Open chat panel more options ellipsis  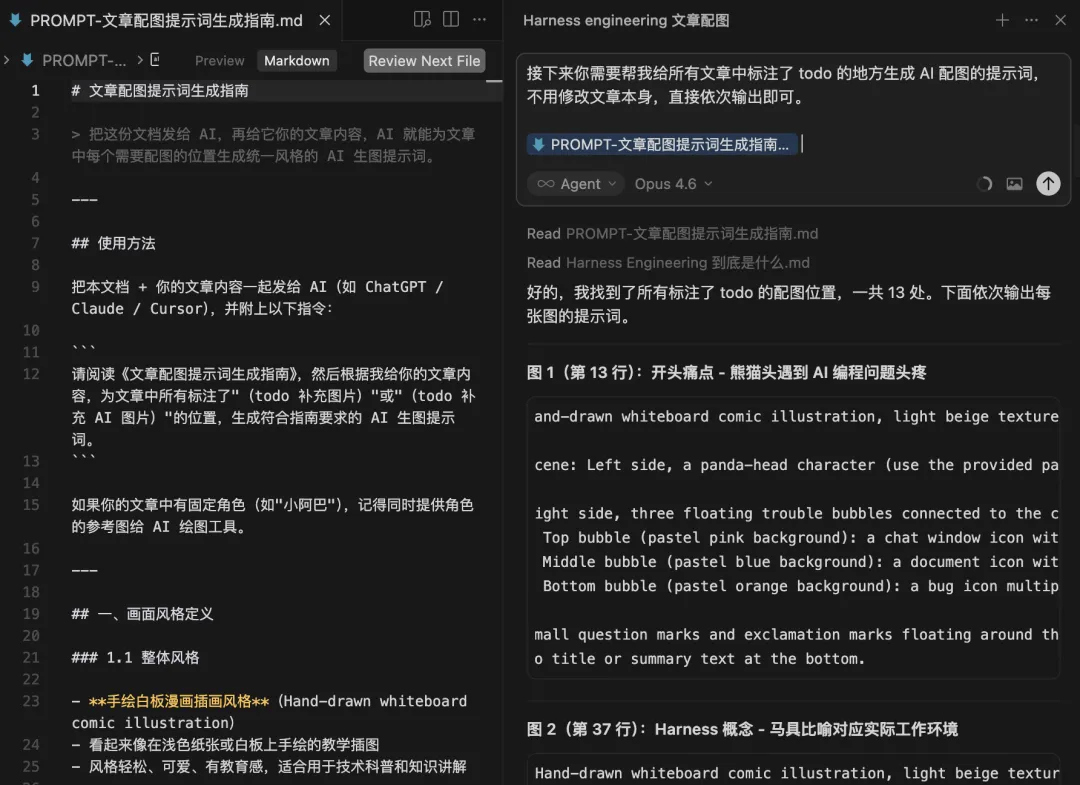pyautogui.click(x=1031, y=21)
